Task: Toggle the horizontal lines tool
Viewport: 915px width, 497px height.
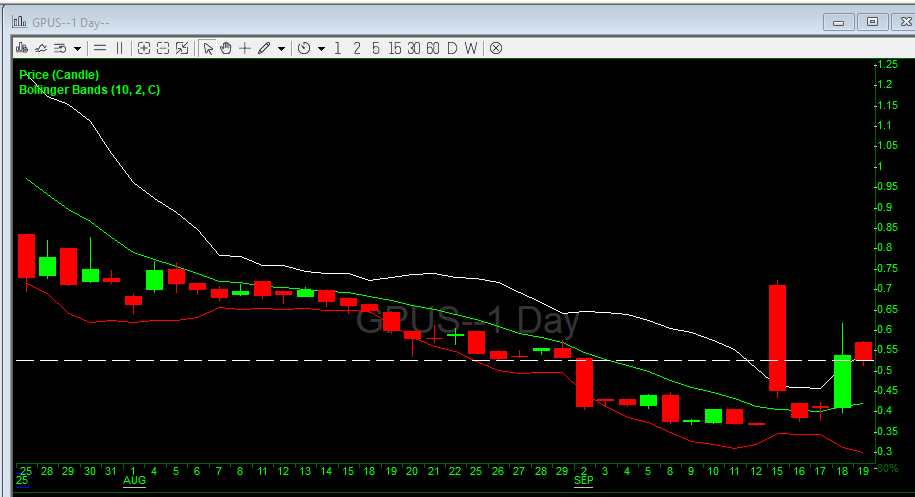Action: (x=100, y=47)
